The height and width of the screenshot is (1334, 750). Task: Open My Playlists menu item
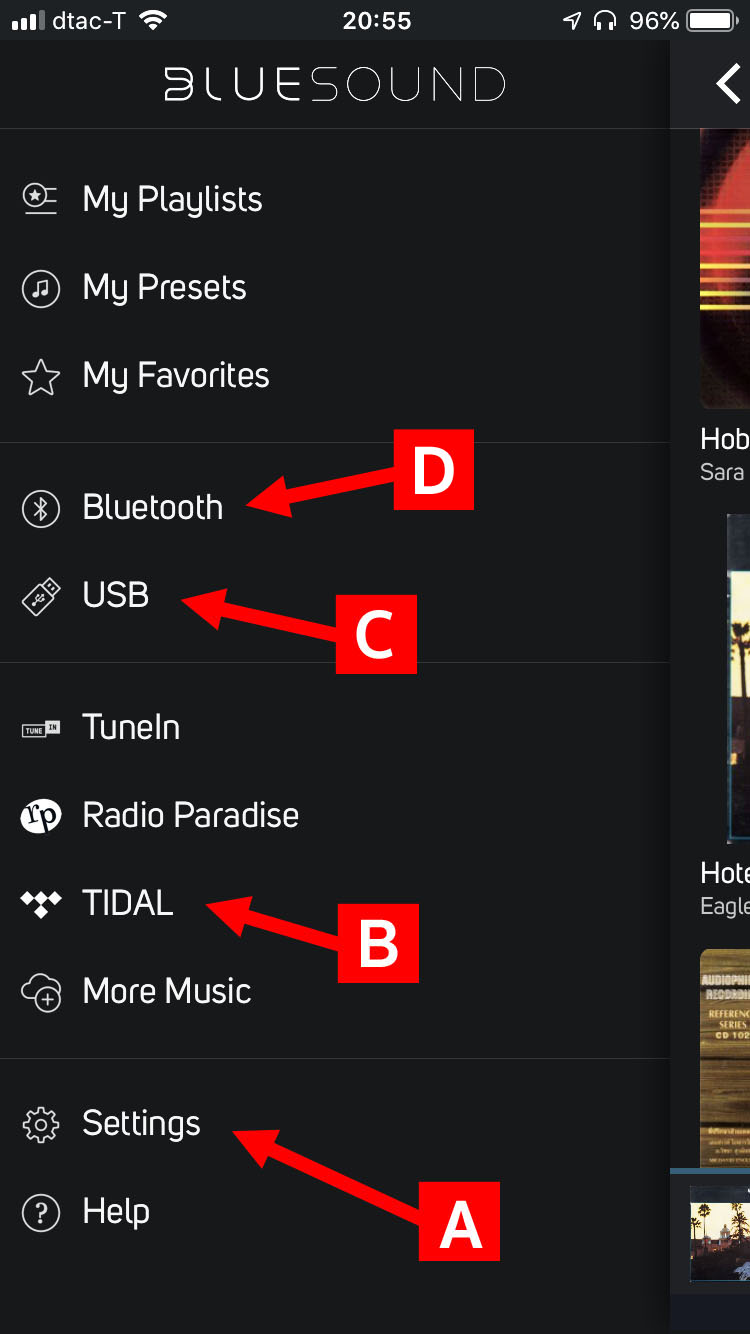(x=172, y=199)
